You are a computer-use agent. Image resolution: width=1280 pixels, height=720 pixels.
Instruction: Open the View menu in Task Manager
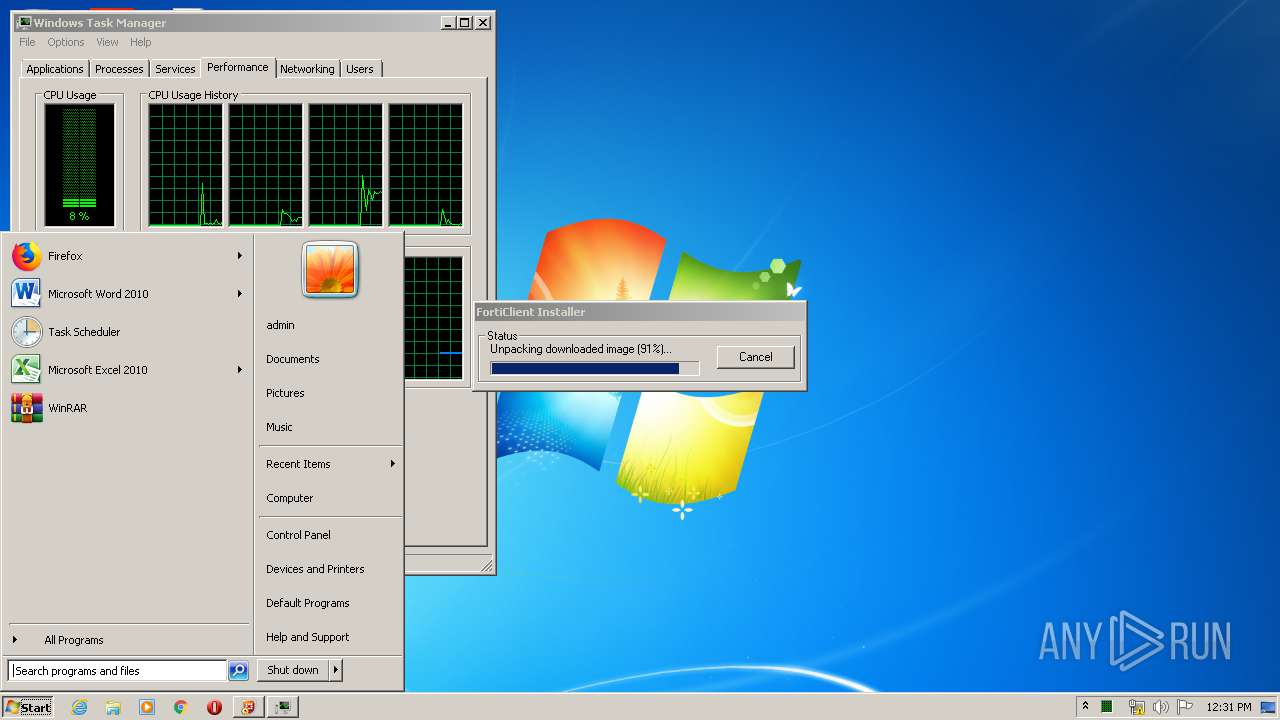point(107,42)
